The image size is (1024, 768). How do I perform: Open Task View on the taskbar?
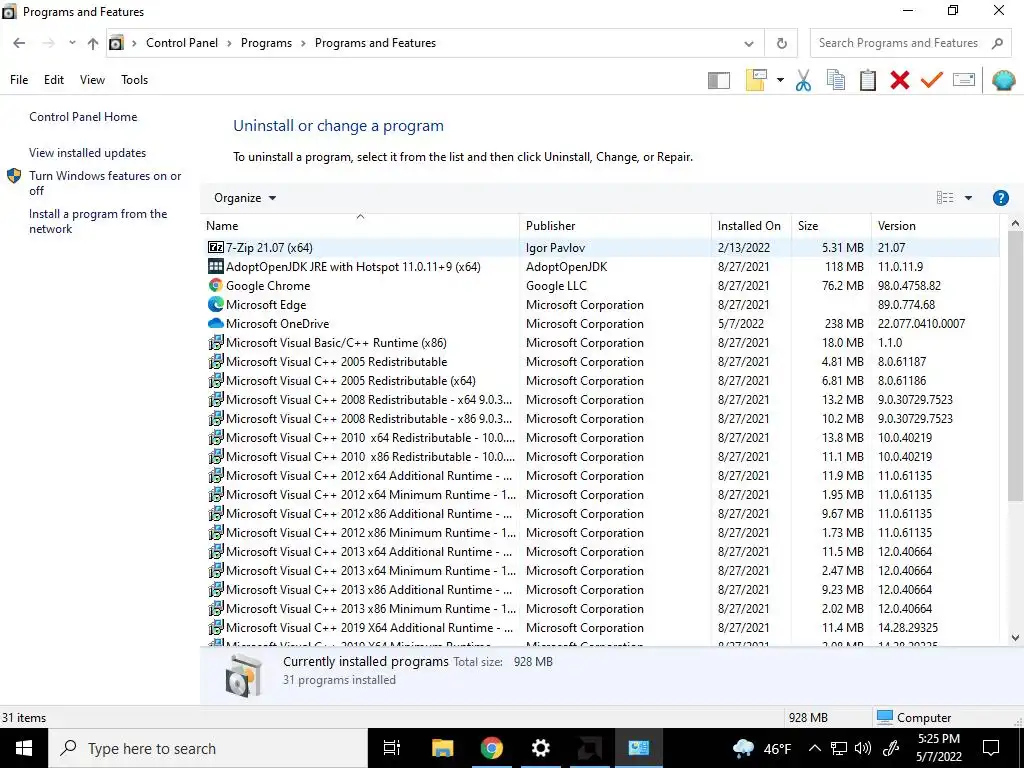[x=391, y=748]
